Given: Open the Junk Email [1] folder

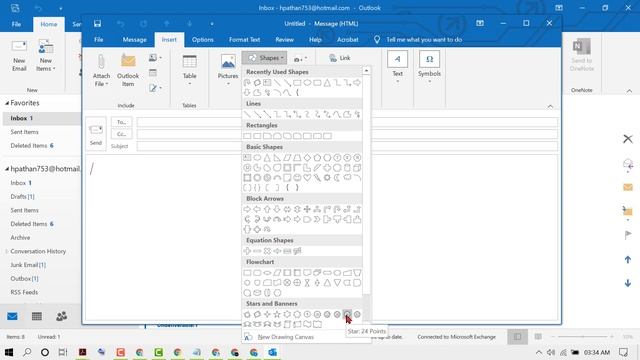Looking at the screenshot, I should point(28,265).
